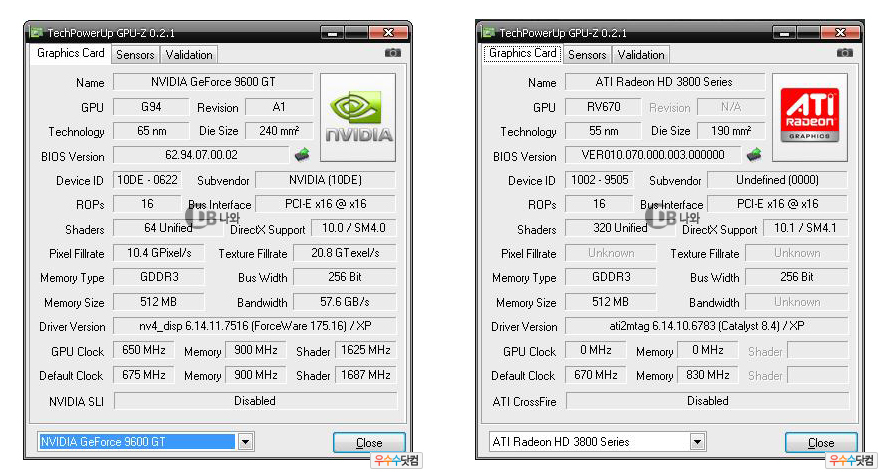Click the default Shader value 1687 MHz

(365, 375)
